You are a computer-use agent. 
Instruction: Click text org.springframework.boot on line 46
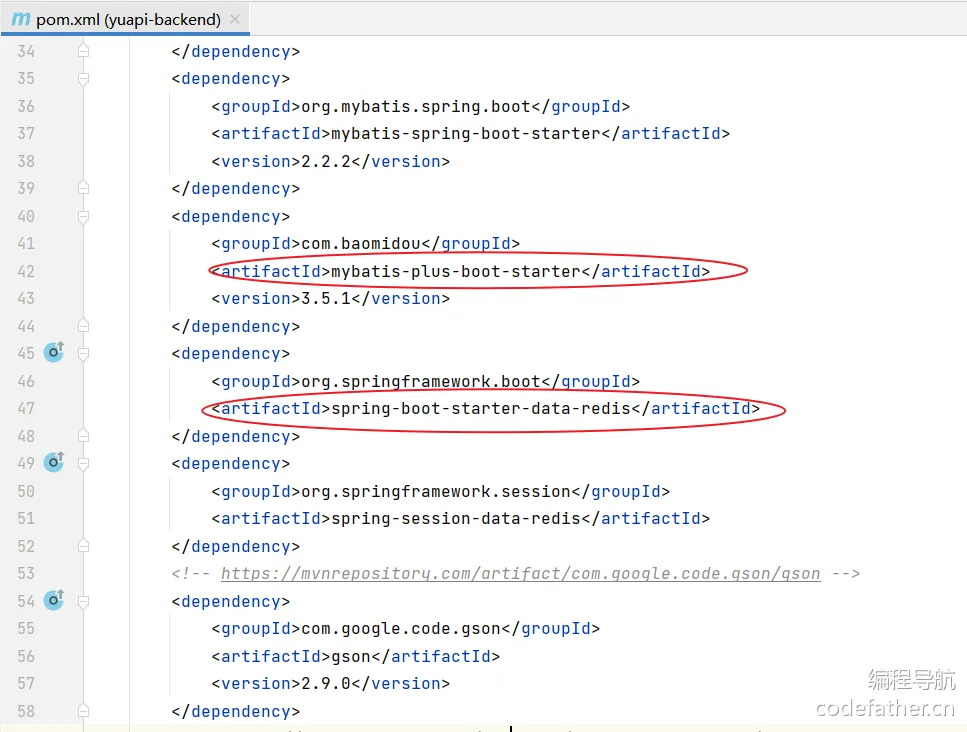coord(421,381)
